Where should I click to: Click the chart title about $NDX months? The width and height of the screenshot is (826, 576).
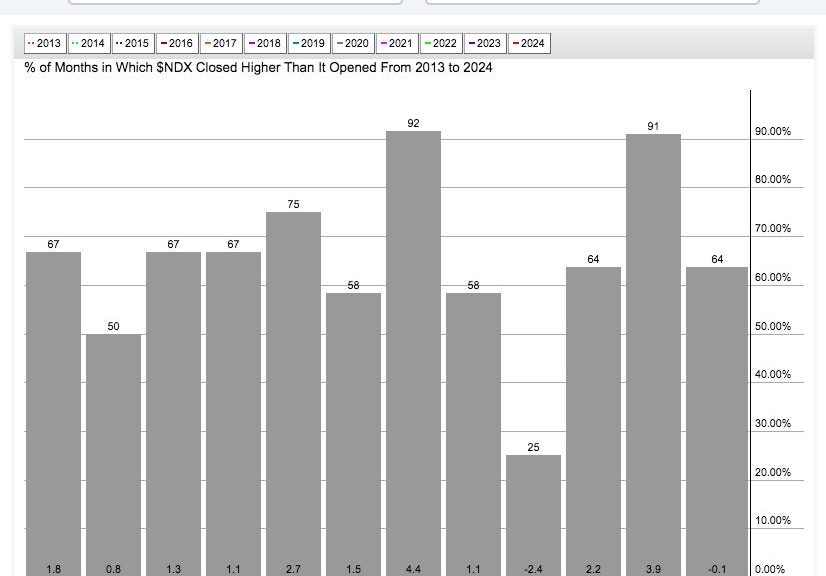coord(258,67)
